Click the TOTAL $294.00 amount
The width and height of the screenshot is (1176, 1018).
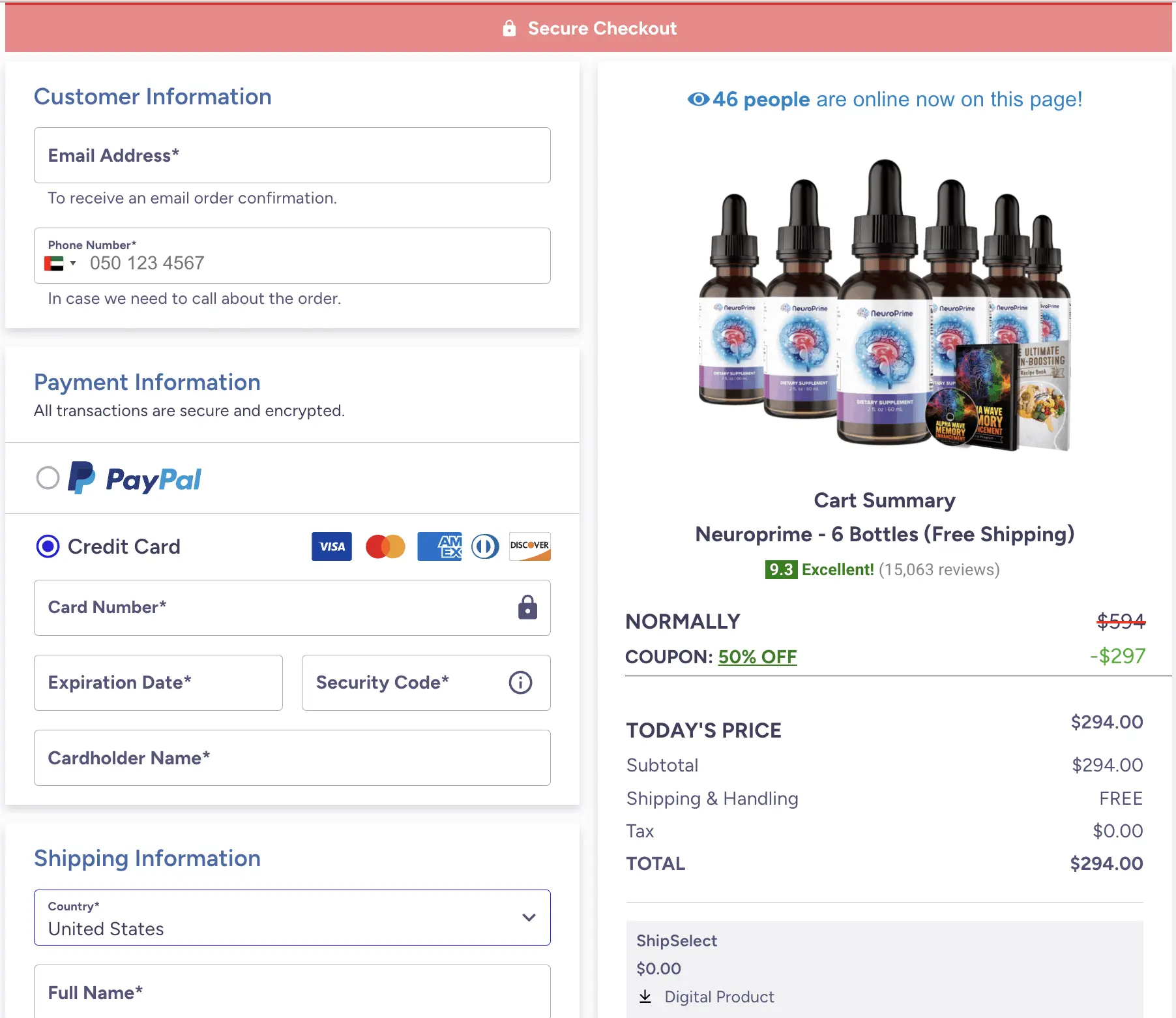coord(1106,863)
